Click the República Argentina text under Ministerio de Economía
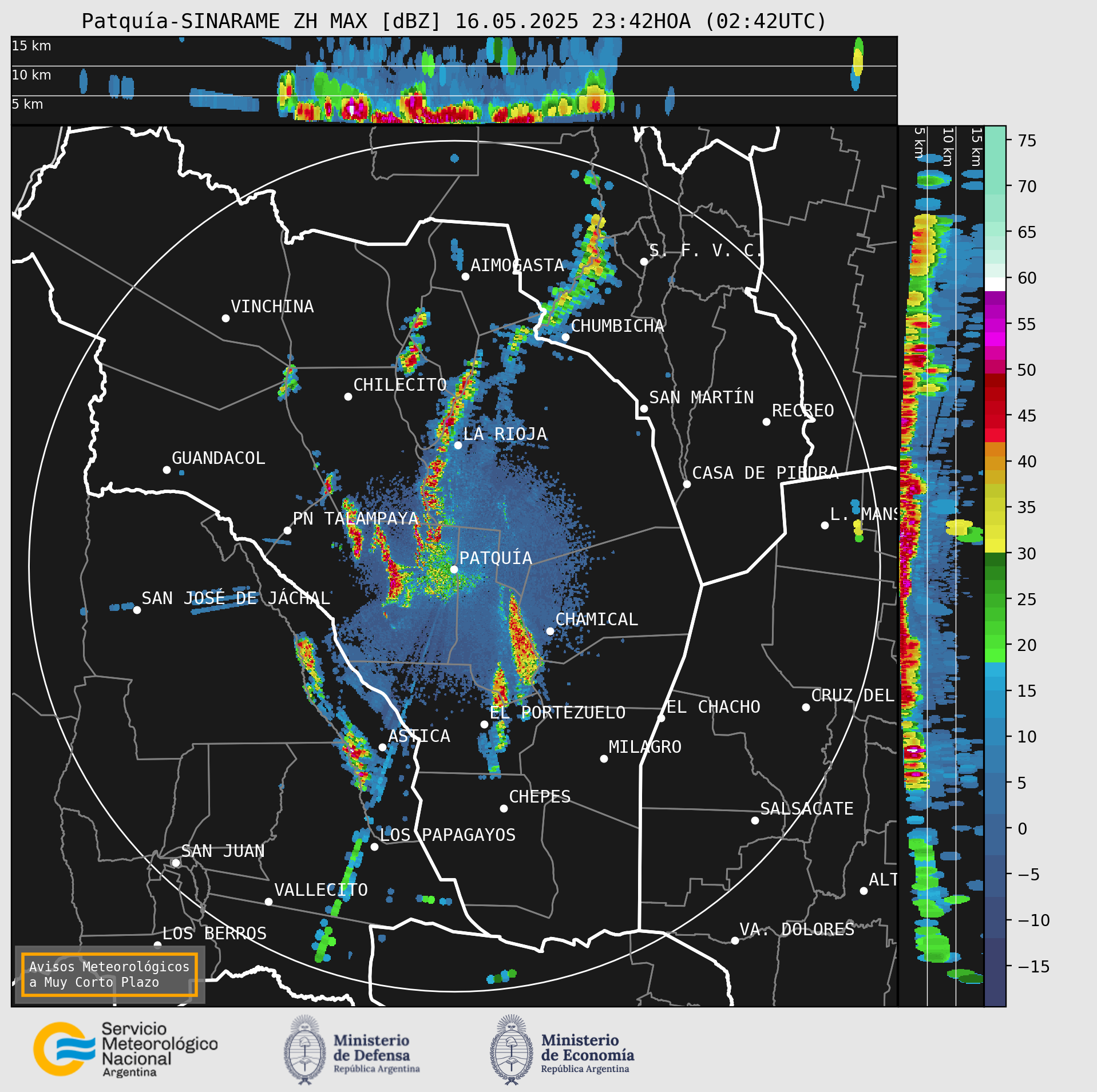1097x1092 pixels. (585, 1069)
